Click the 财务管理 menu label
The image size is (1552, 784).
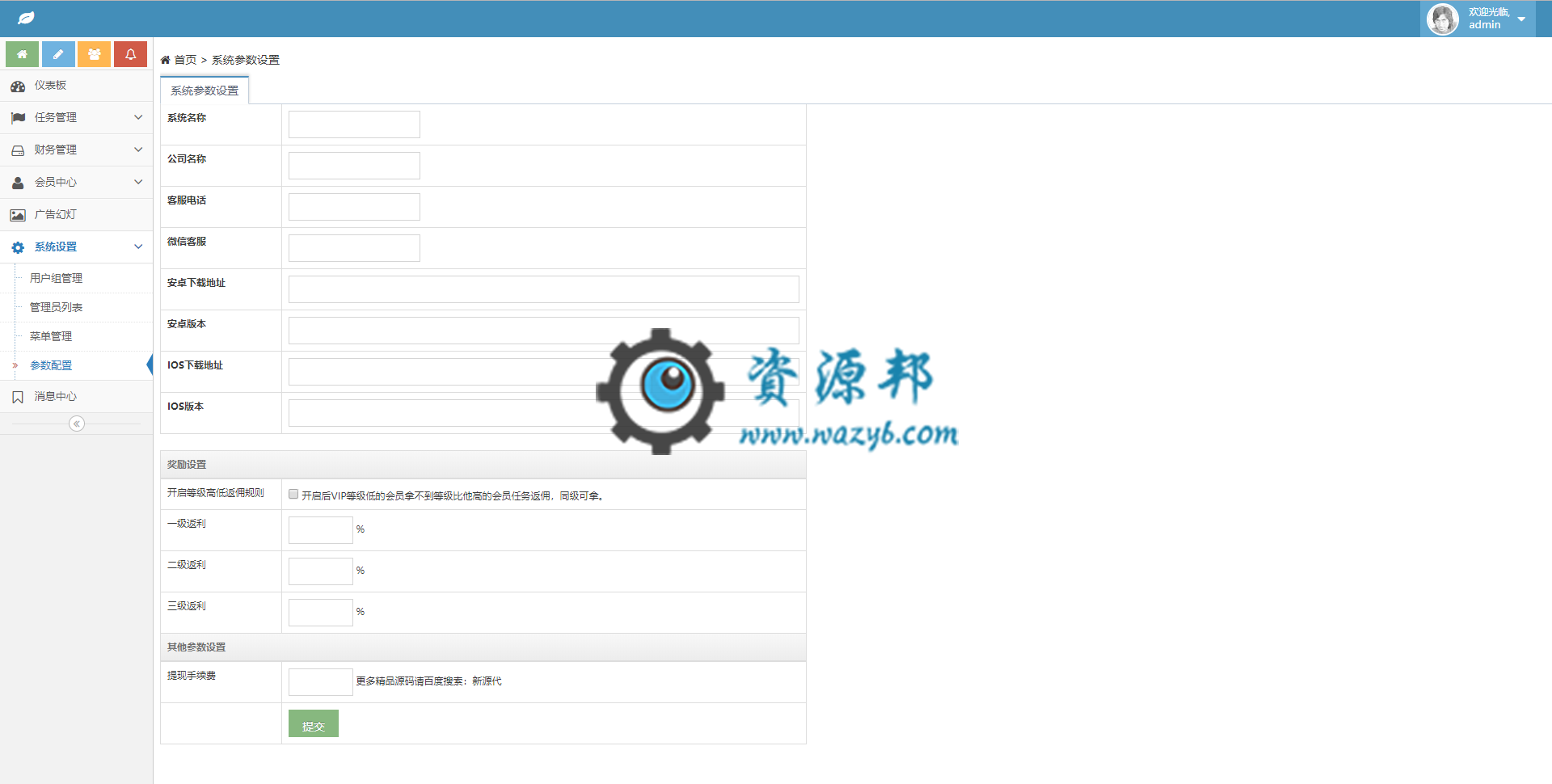[x=56, y=150]
